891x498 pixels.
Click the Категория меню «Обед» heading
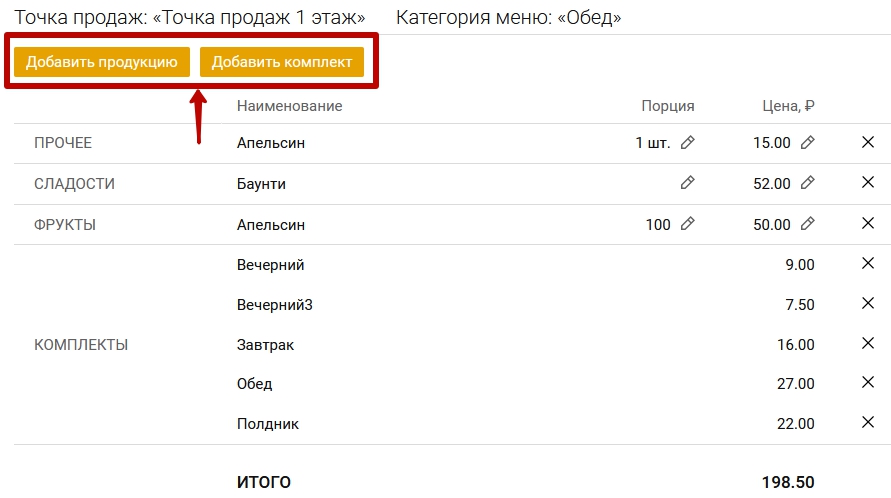coord(509,18)
